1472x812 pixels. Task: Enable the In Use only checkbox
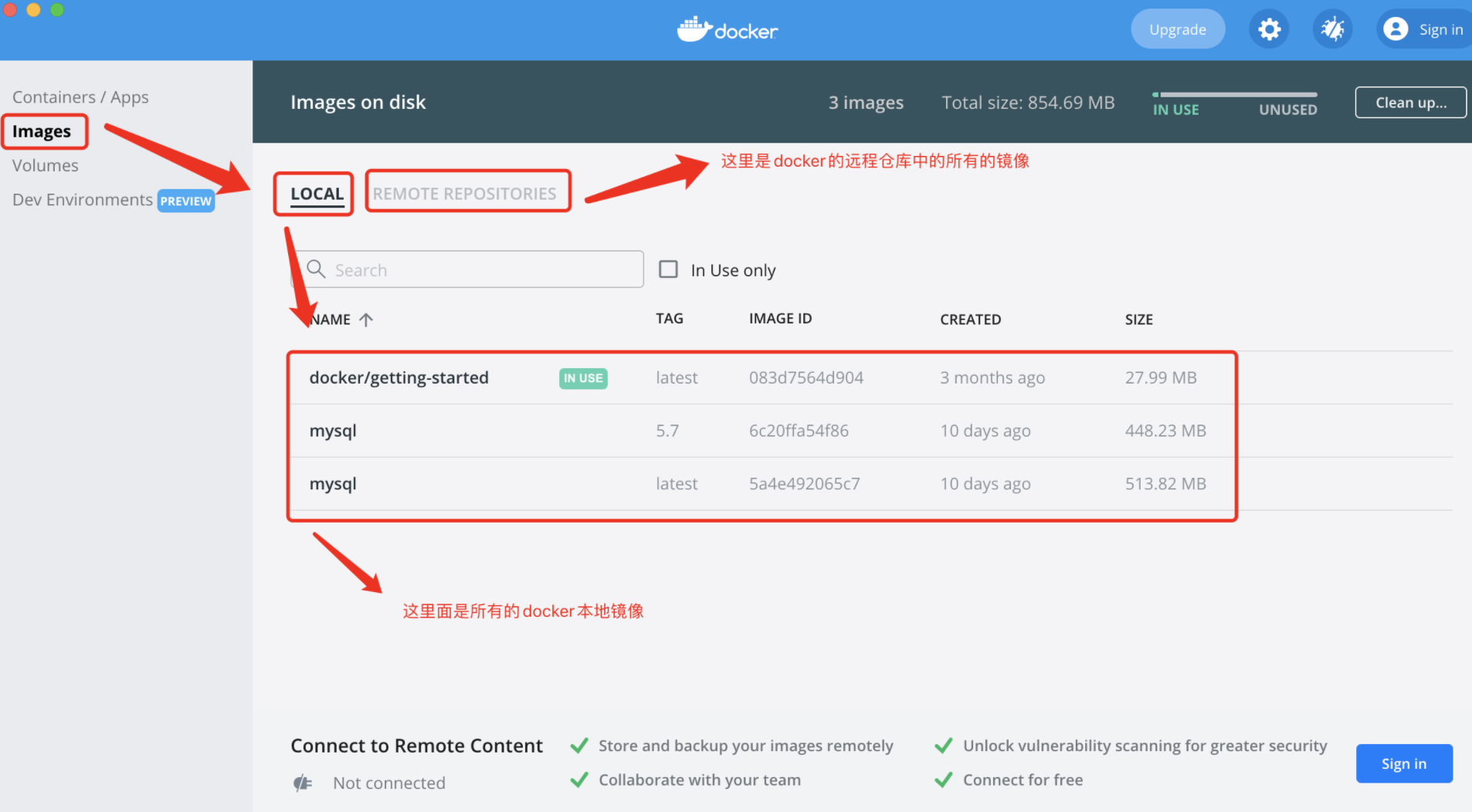coord(668,269)
